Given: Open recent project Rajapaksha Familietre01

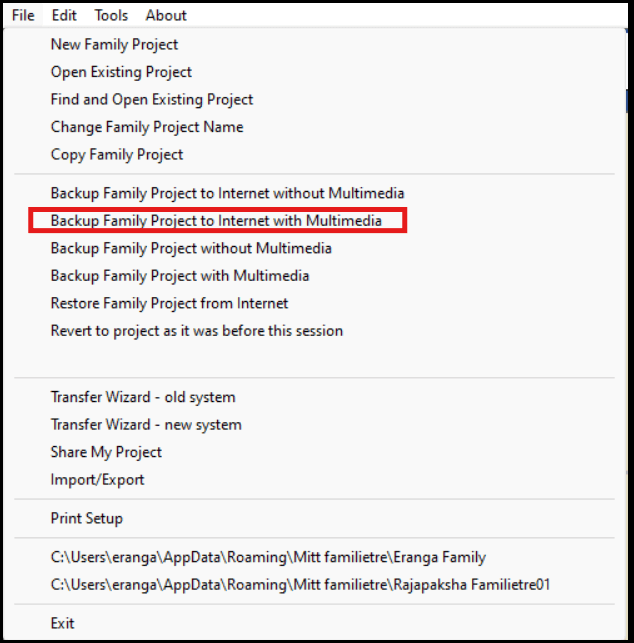Looking at the screenshot, I should 300,584.
